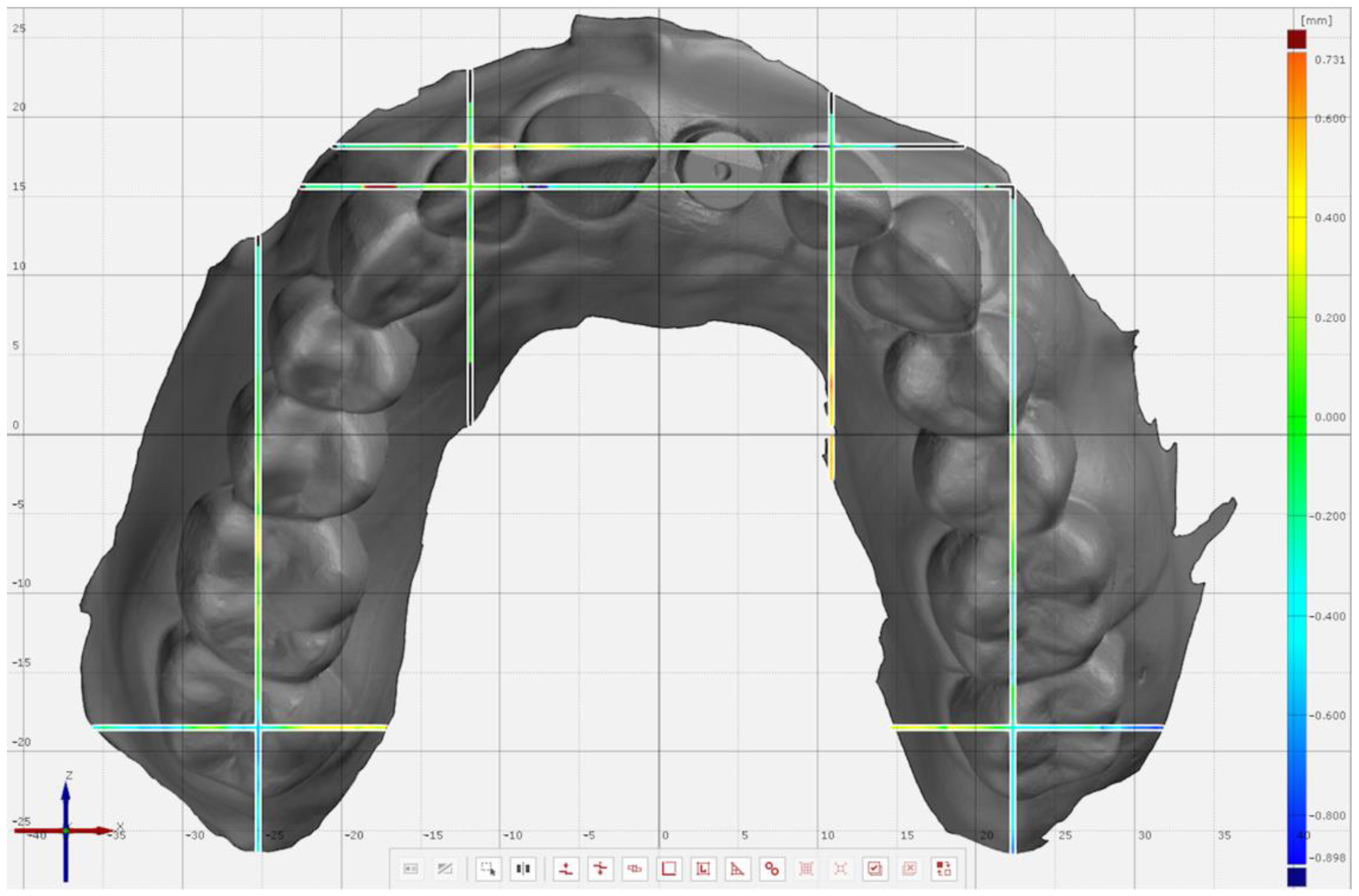This screenshot has height=896, width=1359.
Task: Click the stacked checkmark box icon
Action: (875, 869)
